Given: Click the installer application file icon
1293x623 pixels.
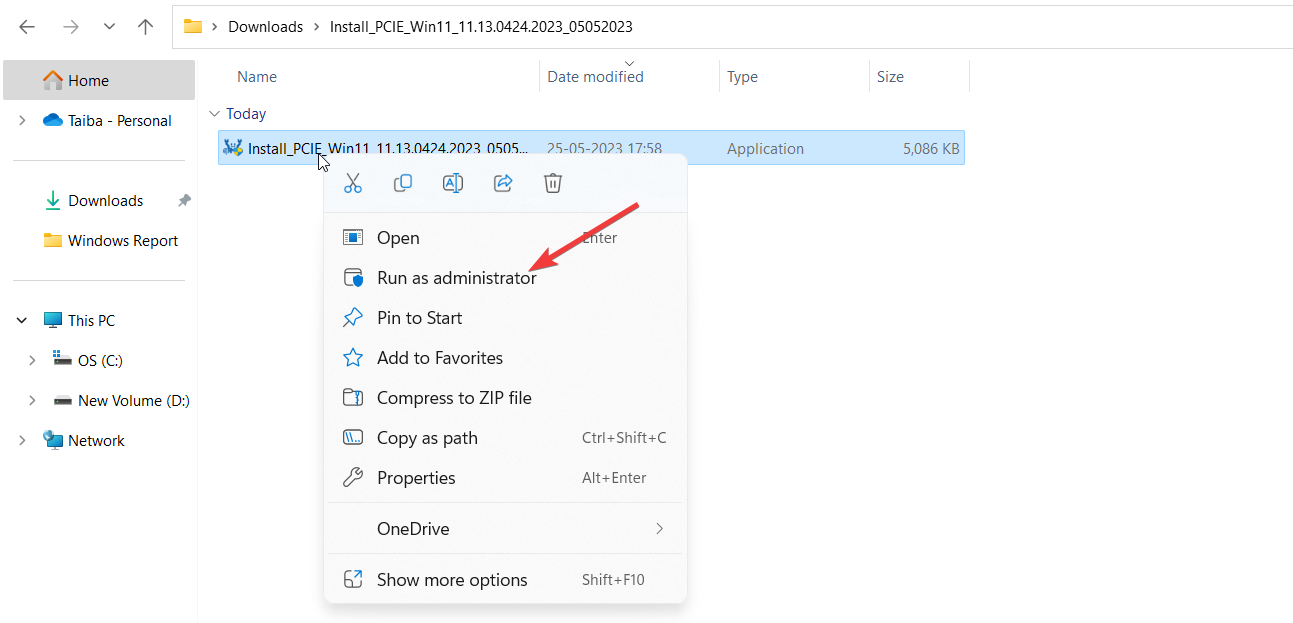Looking at the screenshot, I should point(234,148).
